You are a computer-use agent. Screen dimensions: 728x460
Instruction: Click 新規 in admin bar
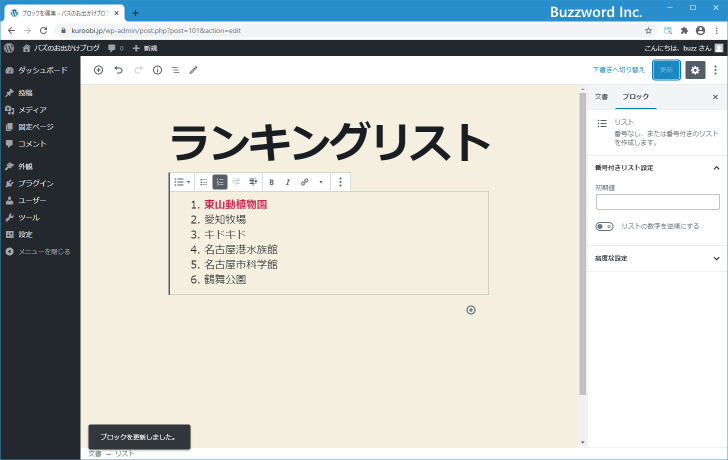145,48
